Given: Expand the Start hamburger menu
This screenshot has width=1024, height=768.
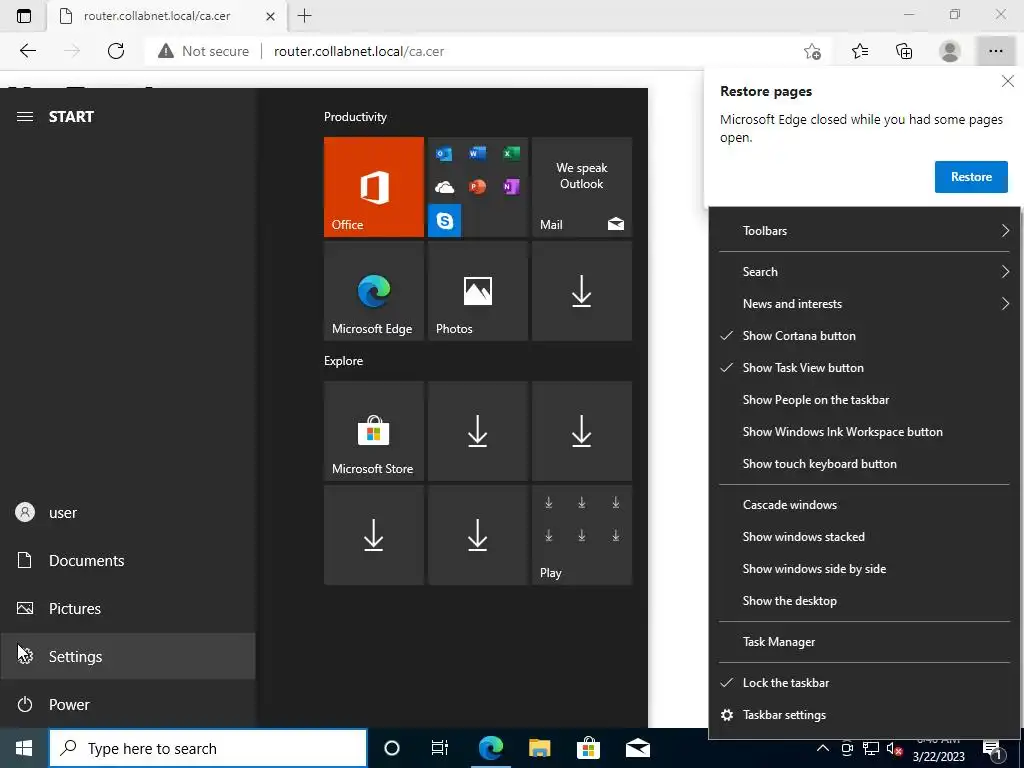Looking at the screenshot, I should pos(25,117).
